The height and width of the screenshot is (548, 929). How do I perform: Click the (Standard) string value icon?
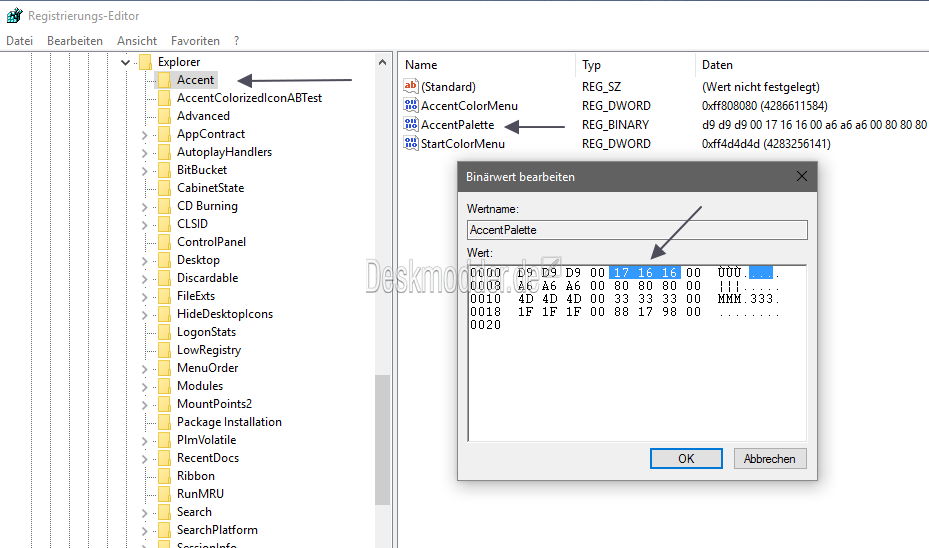411,86
